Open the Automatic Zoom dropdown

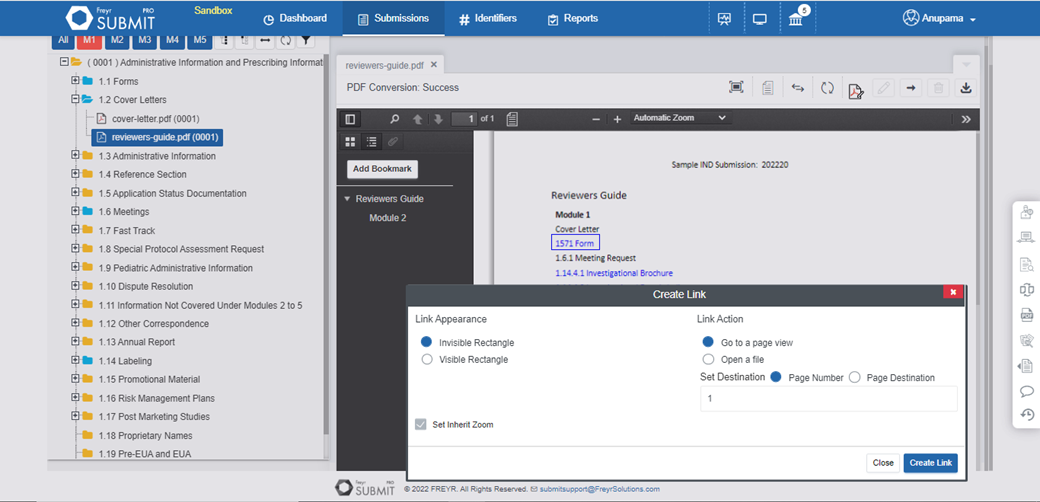pos(681,118)
